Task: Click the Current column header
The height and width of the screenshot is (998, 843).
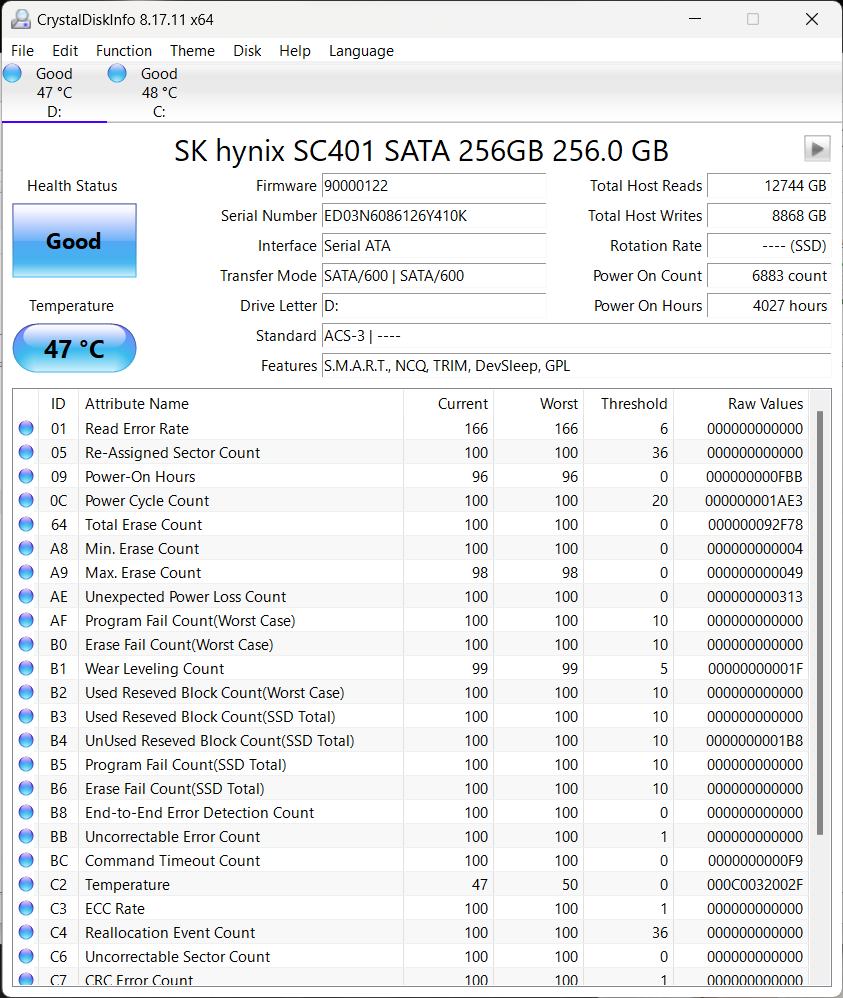Action: (448, 404)
